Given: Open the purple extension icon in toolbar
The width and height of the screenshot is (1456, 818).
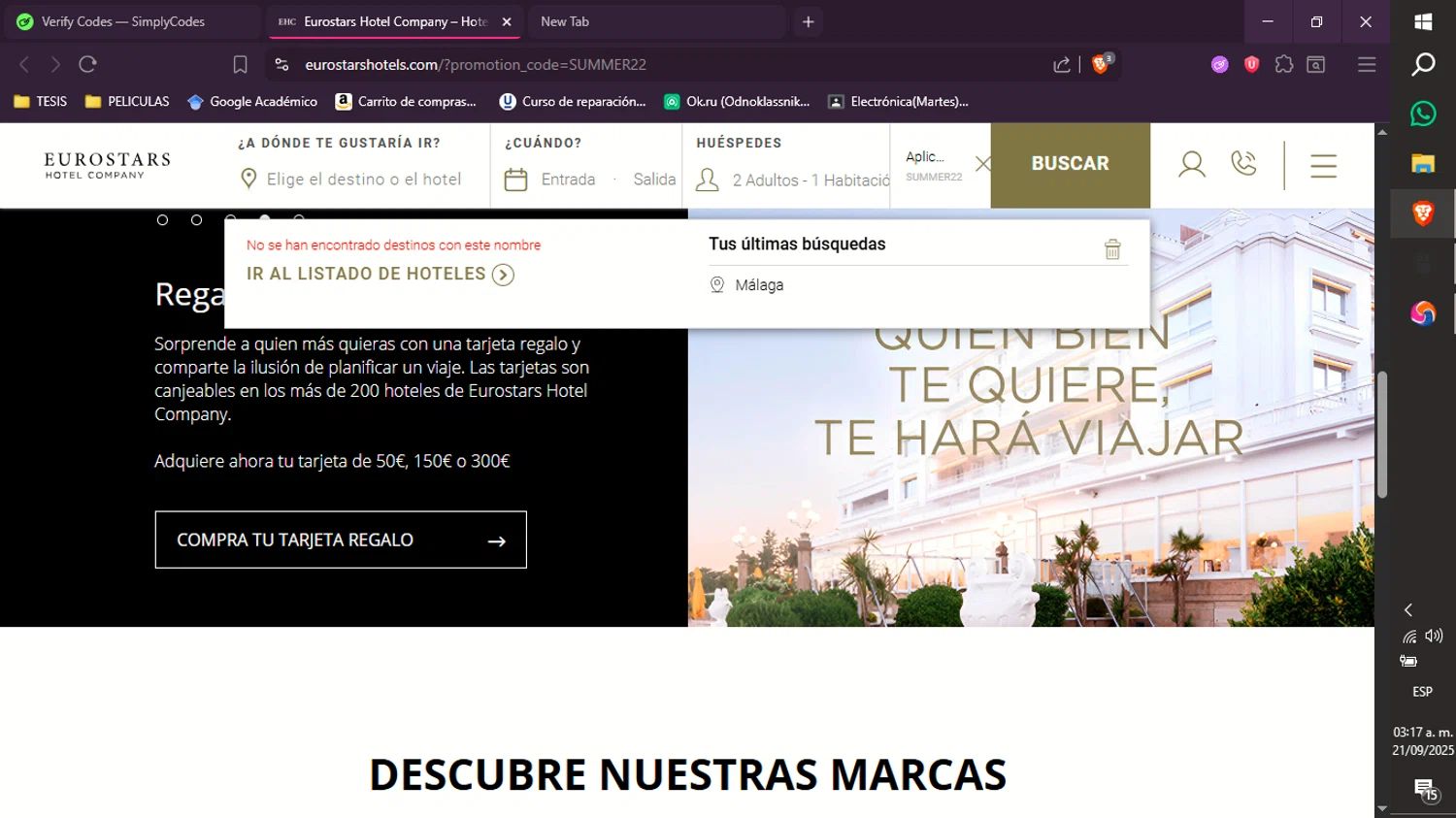Looking at the screenshot, I should coord(1220,64).
